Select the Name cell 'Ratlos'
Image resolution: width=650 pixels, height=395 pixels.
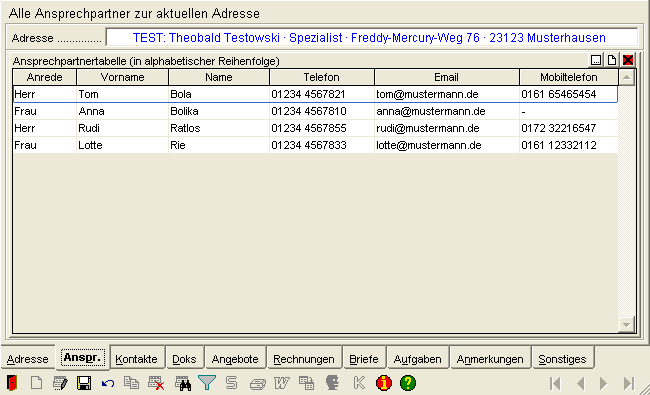click(219, 128)
